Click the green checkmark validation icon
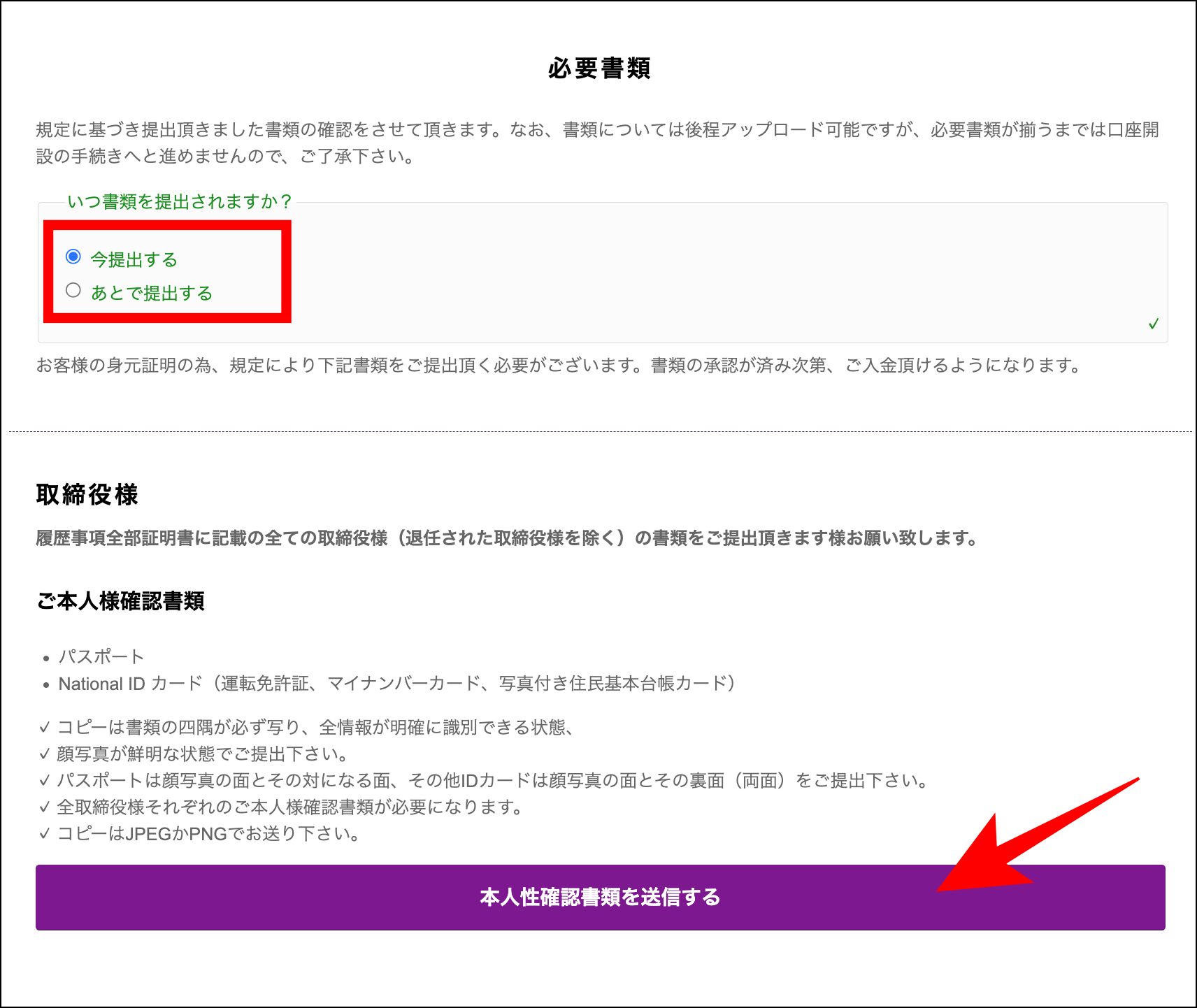Screen dimensions: 1197x1008 (x=1155, y=323)
